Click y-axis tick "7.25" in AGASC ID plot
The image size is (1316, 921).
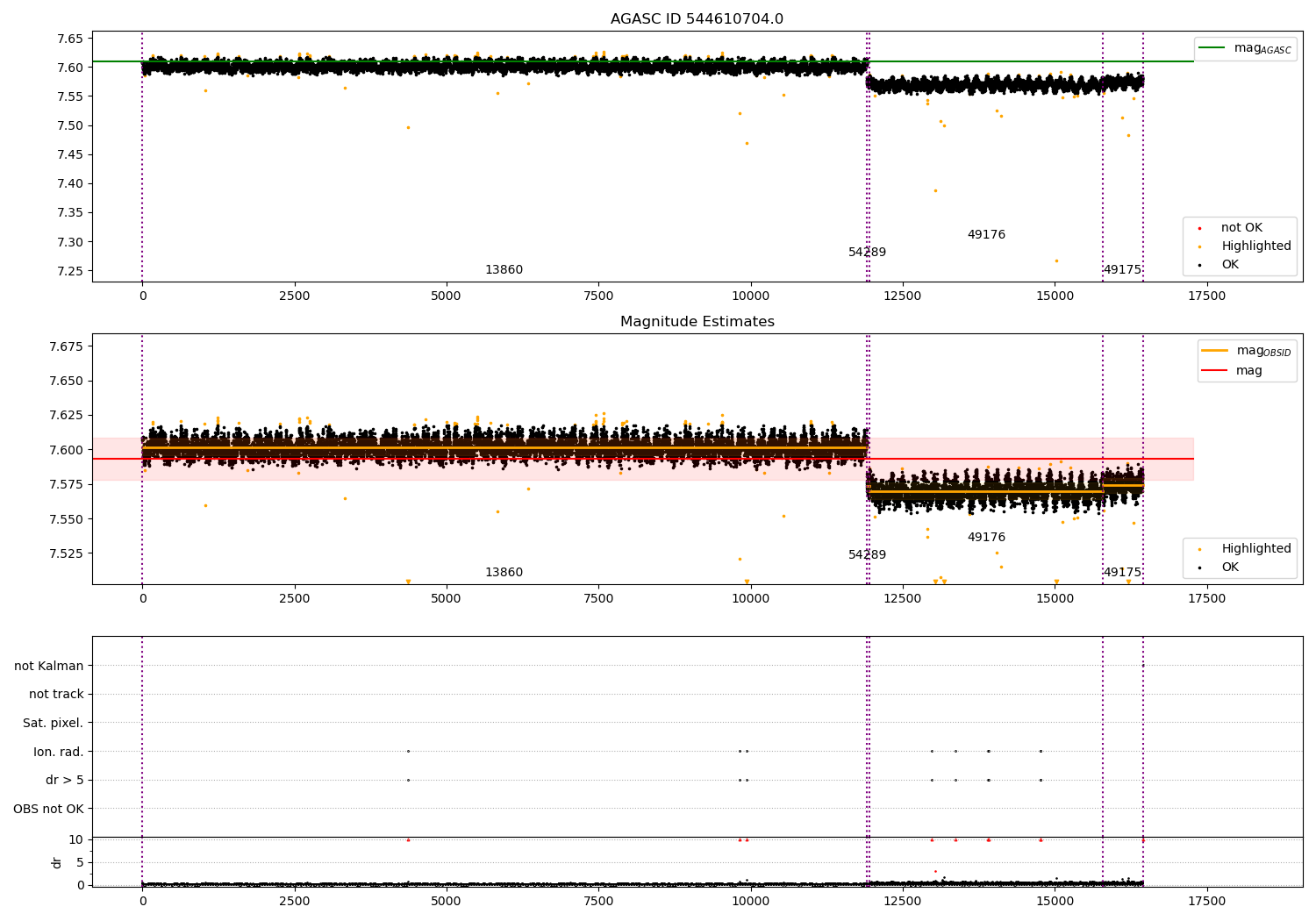71,271
